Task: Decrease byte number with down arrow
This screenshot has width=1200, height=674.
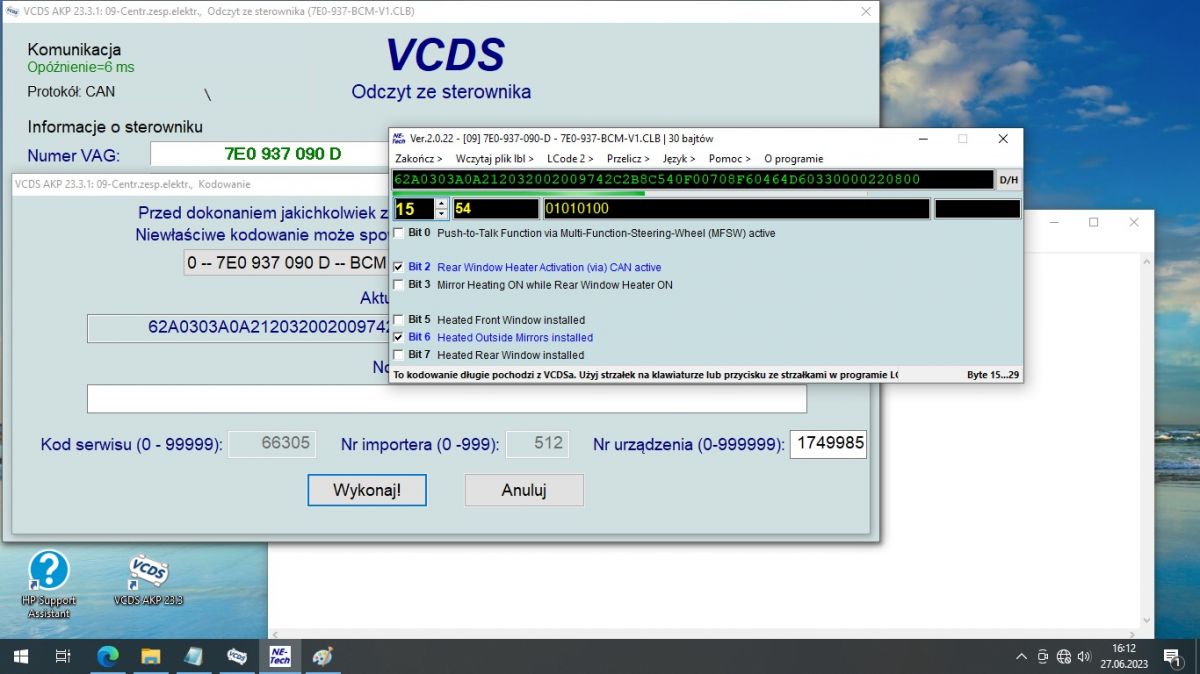Action: pyautogui.click(x=442, y=214)
